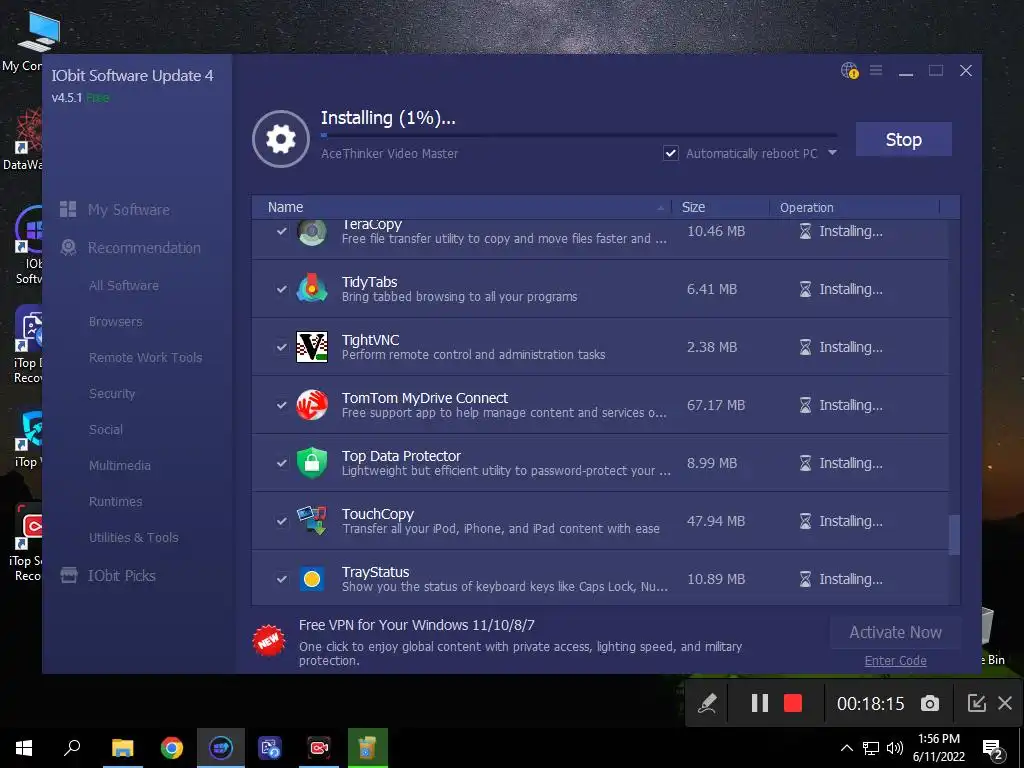This screenshot has height=768, width=1024.
Task: Click the recorder minimize-to-corner icon
Action: (976, 703)
